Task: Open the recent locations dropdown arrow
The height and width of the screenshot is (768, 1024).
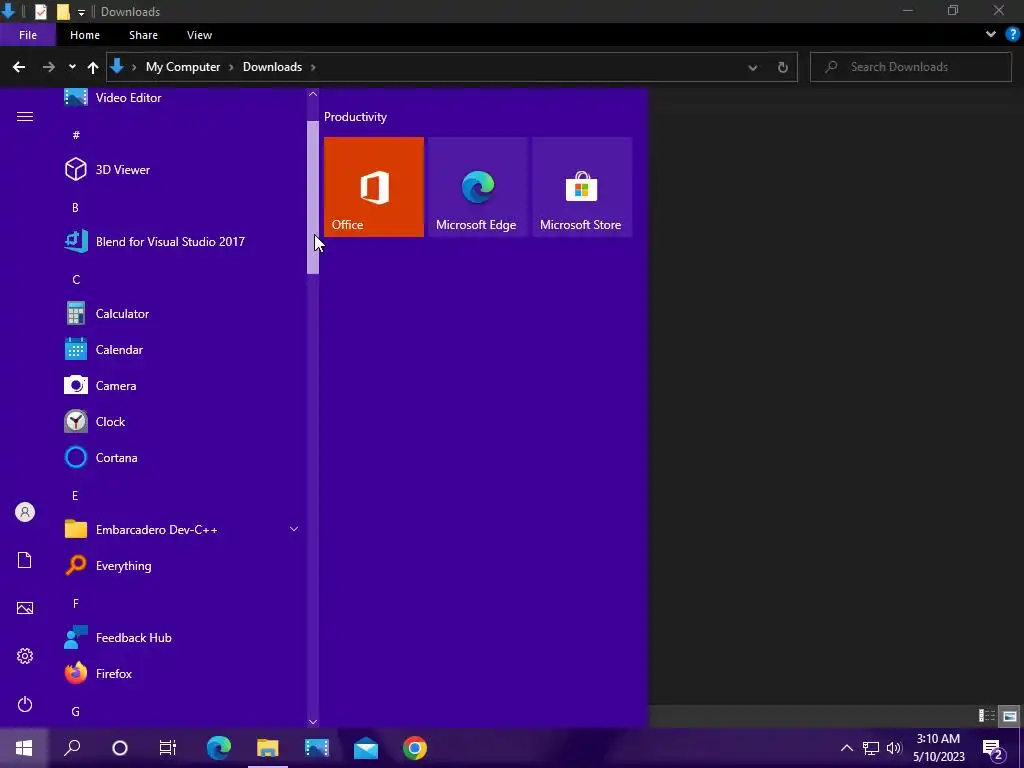Action: tap(72, 67)
